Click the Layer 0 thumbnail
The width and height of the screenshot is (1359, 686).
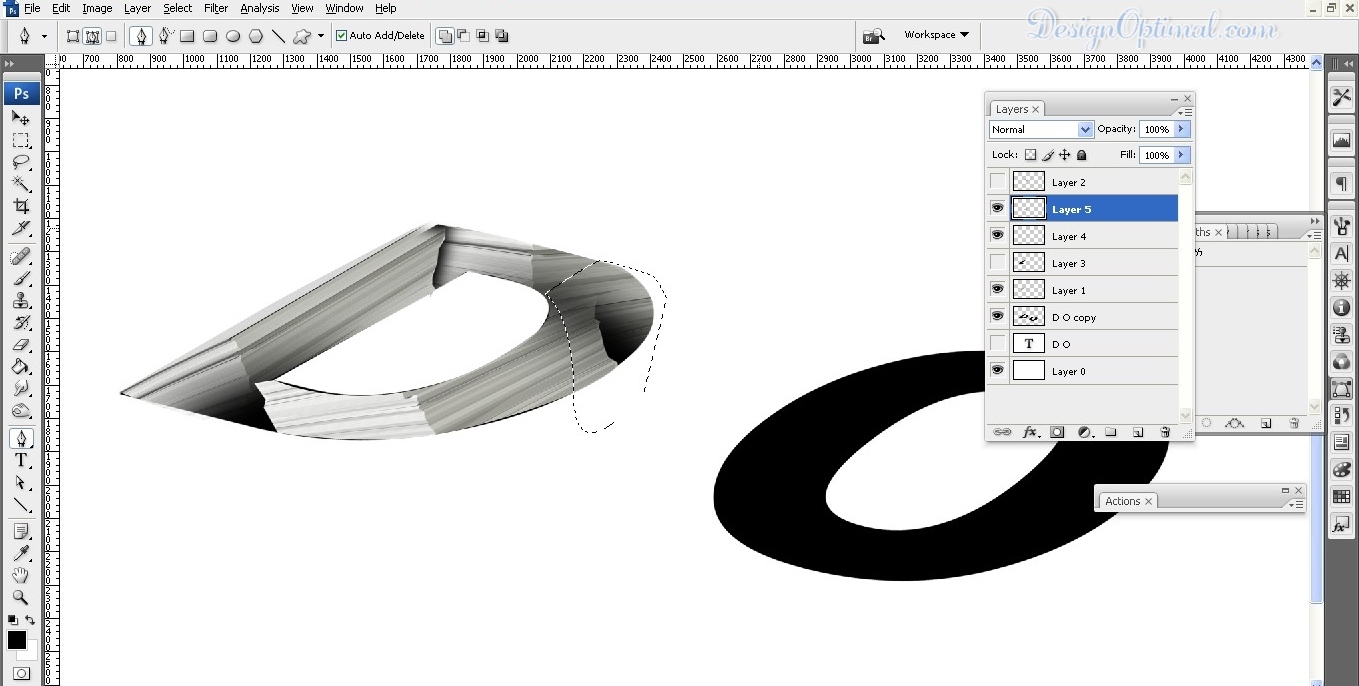1028,371
